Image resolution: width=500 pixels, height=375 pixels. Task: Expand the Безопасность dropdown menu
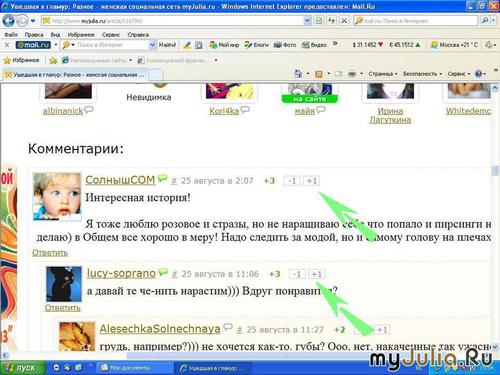(422, 74)
